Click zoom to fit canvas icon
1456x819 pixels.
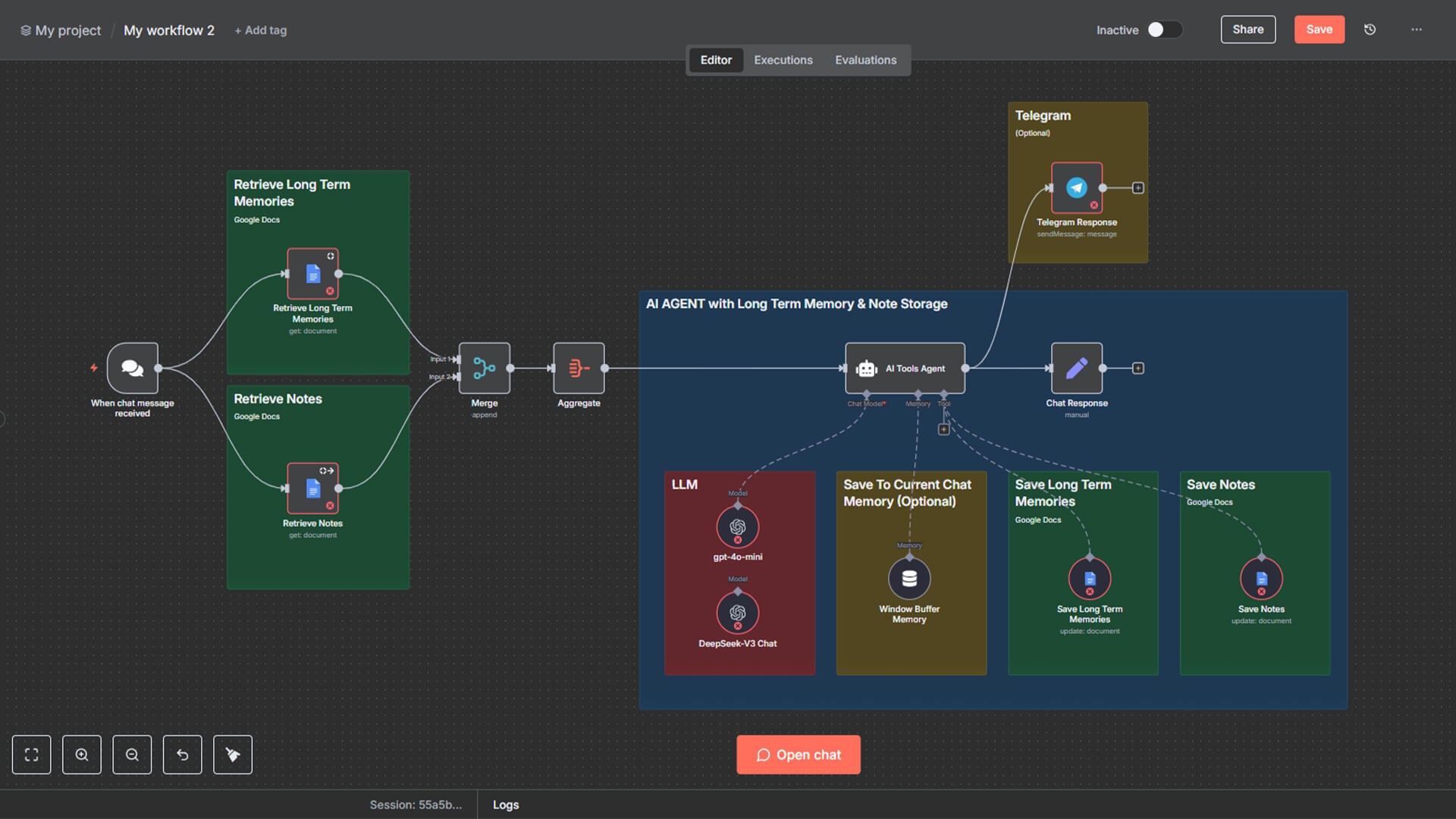tap(31, 755)
